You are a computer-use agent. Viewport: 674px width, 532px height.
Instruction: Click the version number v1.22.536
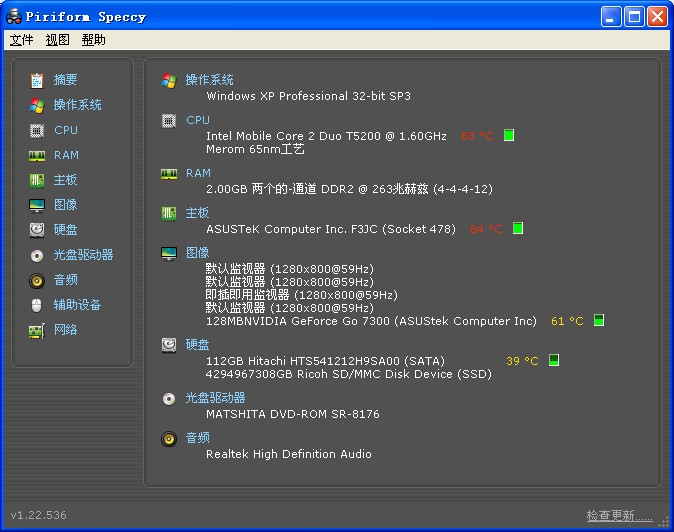(x=39, y=515)
